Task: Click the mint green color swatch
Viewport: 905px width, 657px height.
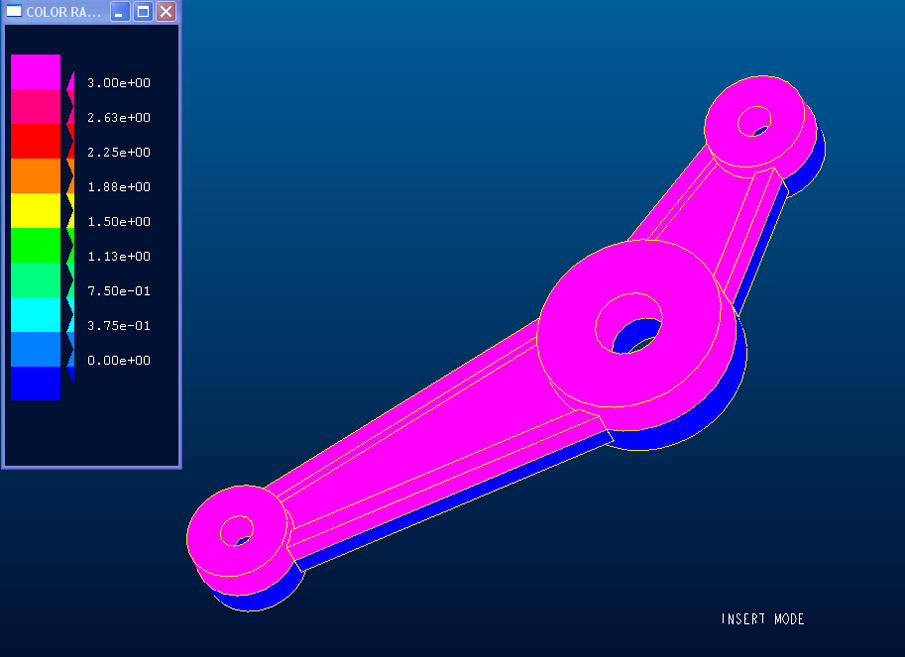Action: click(x=36, y=280)
